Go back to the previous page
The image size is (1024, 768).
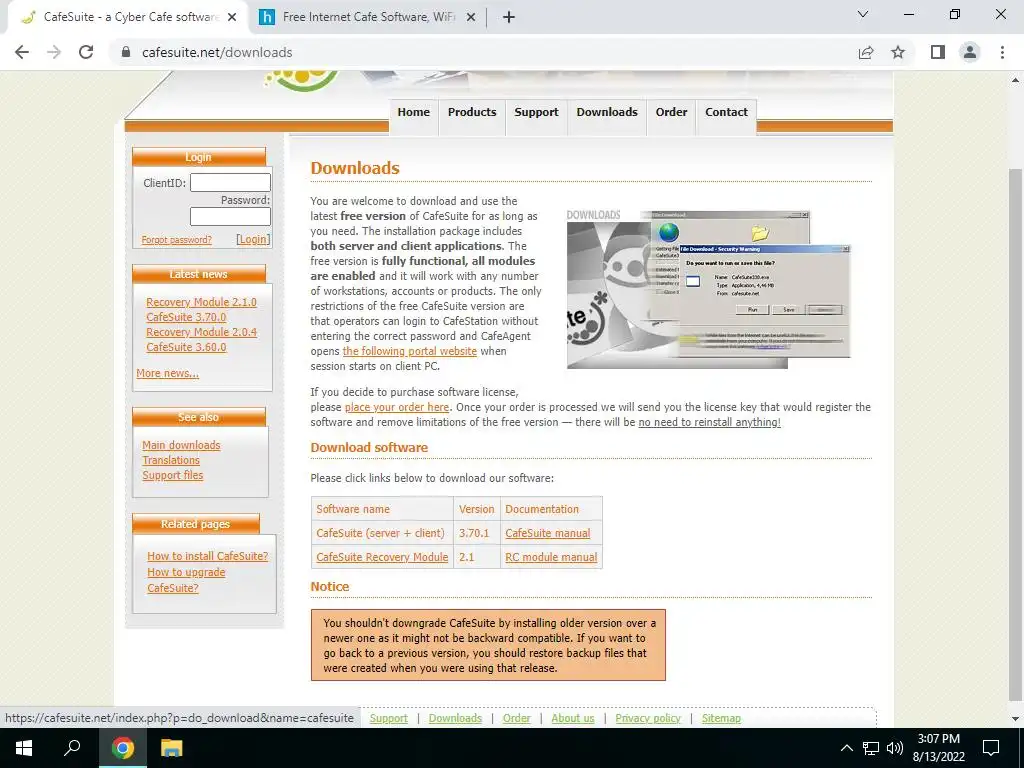pos(22,52)
